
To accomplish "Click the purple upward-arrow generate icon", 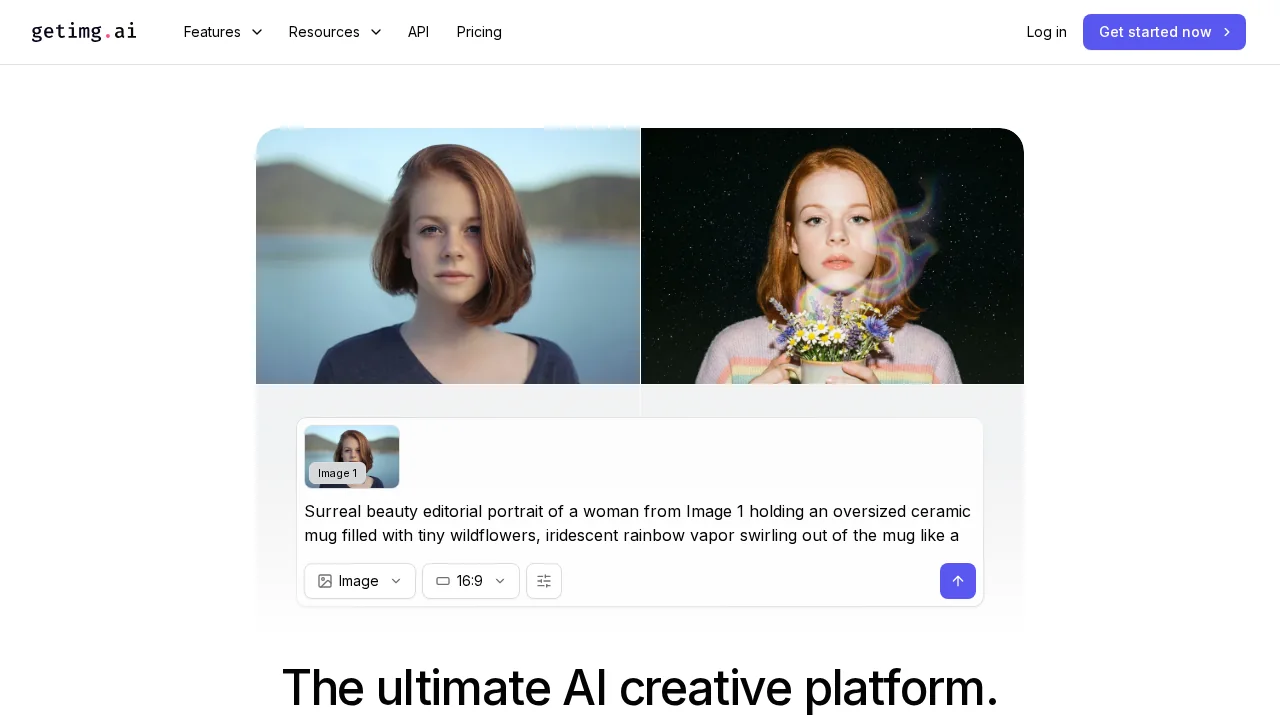I will [957, 581].
